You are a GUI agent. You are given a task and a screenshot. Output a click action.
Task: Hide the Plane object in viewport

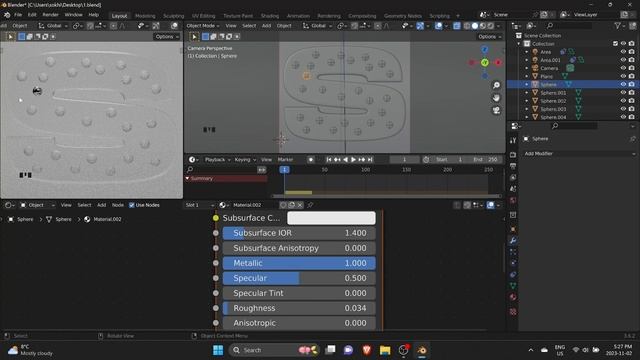tap(623, 76)
